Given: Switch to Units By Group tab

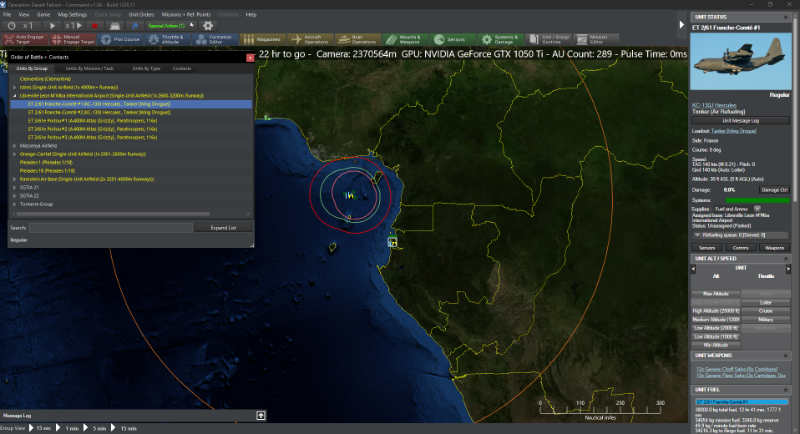Looking at the screenshot, I should point(31,68).
